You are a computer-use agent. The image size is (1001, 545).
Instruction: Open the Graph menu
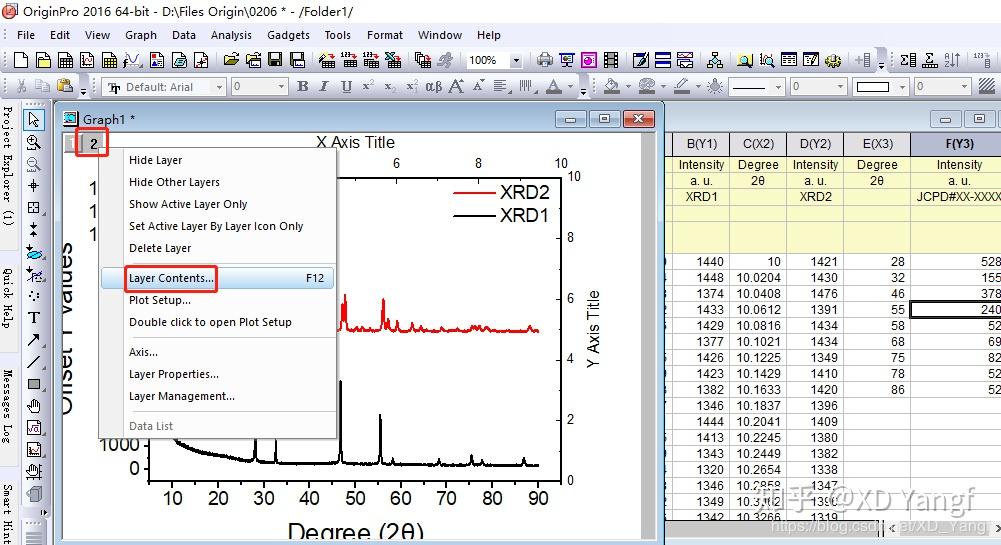point(140,35)
